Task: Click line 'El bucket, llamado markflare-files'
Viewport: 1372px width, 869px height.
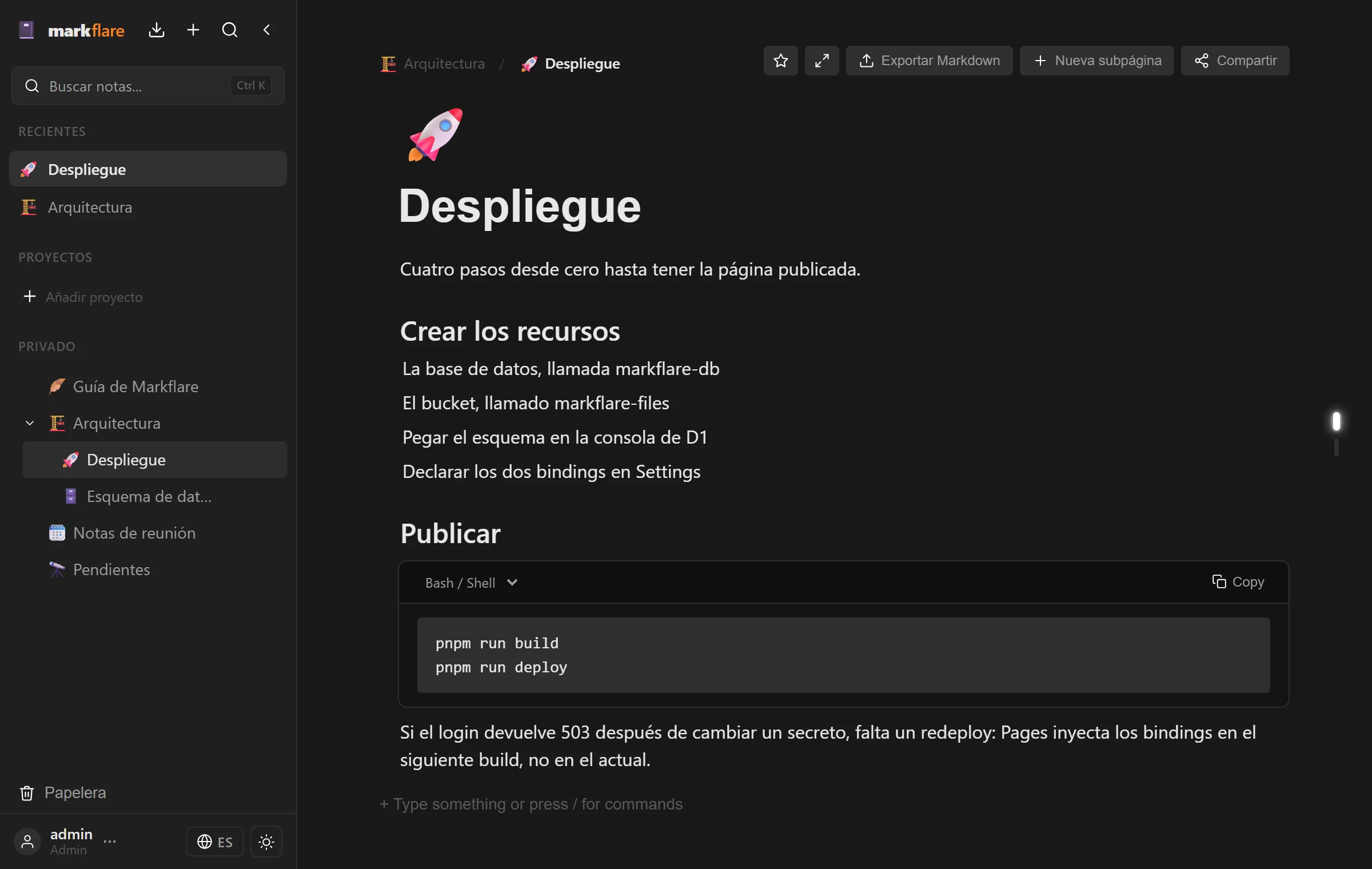Action: [536, 403]
